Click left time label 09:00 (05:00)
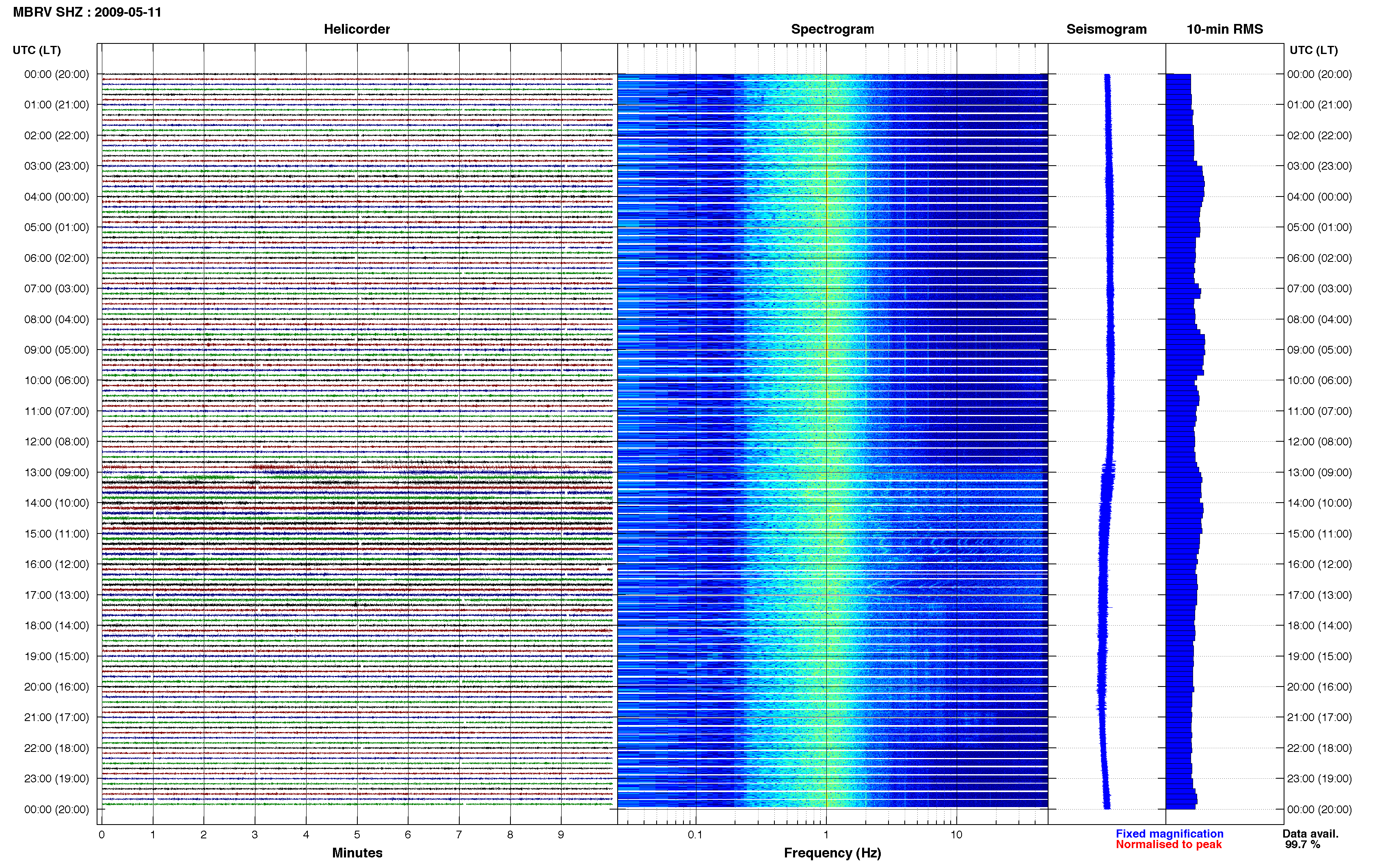This screenshot has width=1388, height=868. point(56,350)
